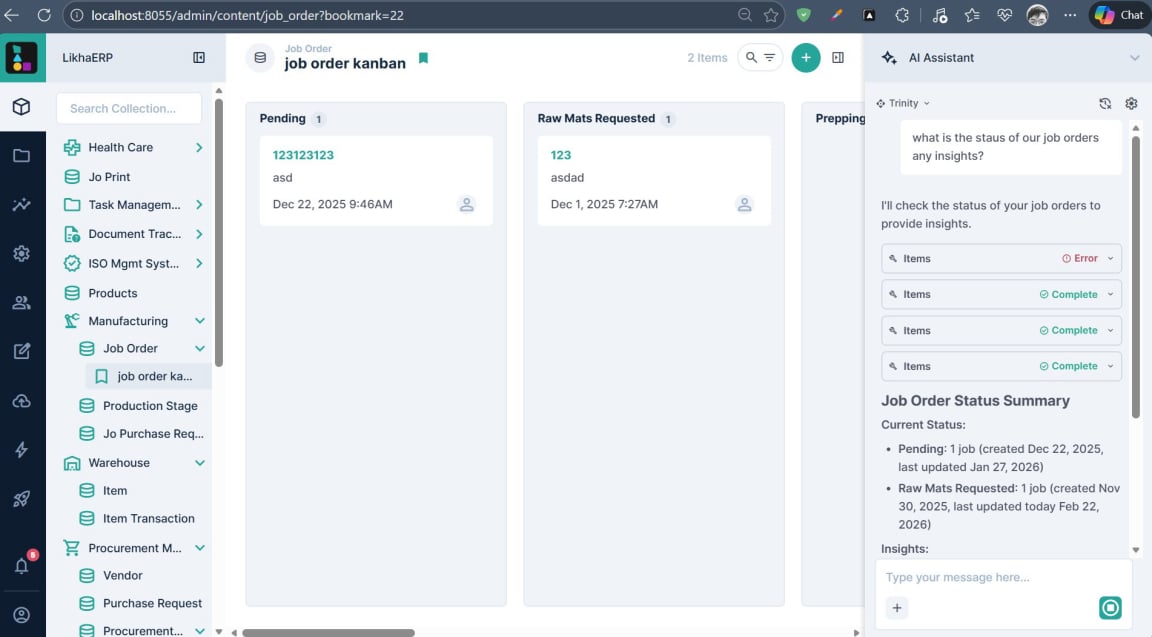Open the Trinity model dropdown

(901, 103)
